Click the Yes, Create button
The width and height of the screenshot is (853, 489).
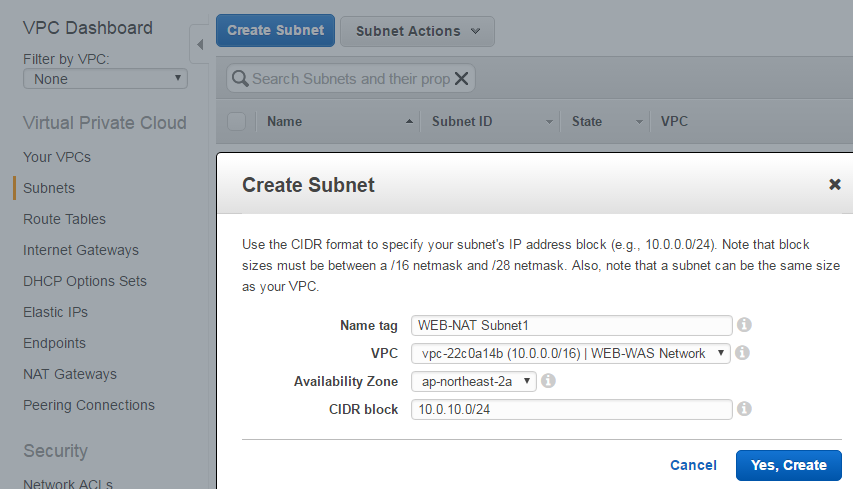coord(788,465)
